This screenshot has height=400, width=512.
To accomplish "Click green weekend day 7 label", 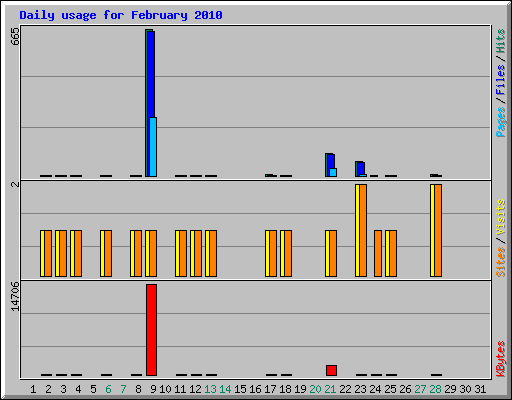I will (x=123, y=389).
